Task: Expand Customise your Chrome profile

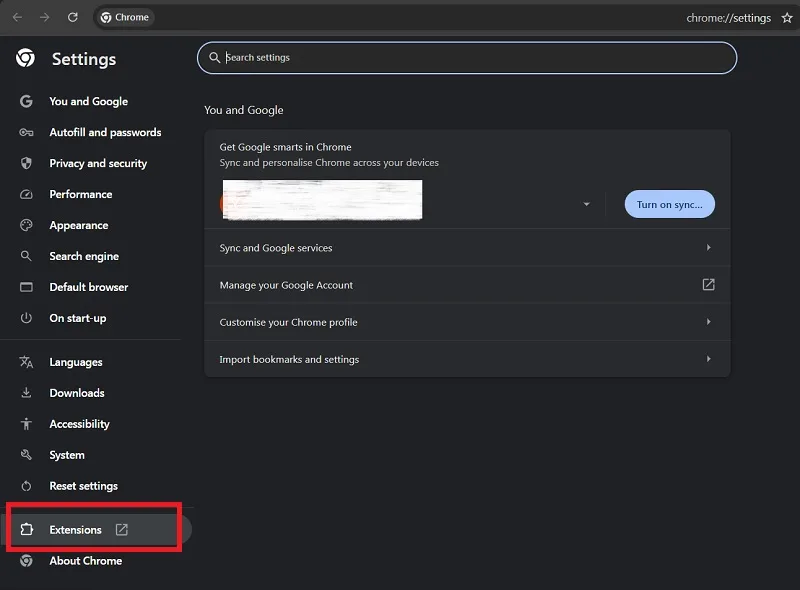Action: point(467,322)
